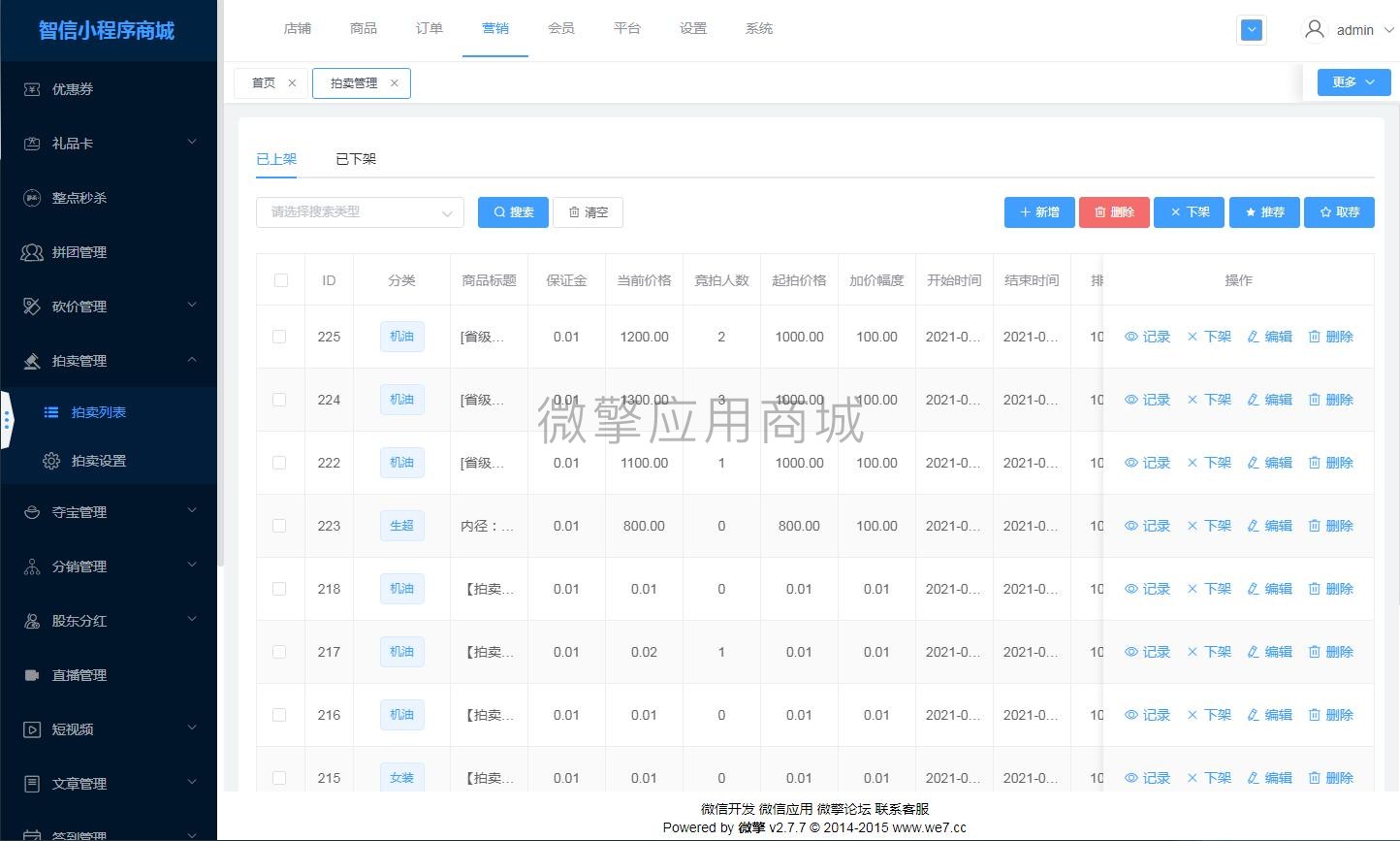Check the row checkbox for ID 218
Viewport: 1400px width, 841px height.
(x=279, y=589)
